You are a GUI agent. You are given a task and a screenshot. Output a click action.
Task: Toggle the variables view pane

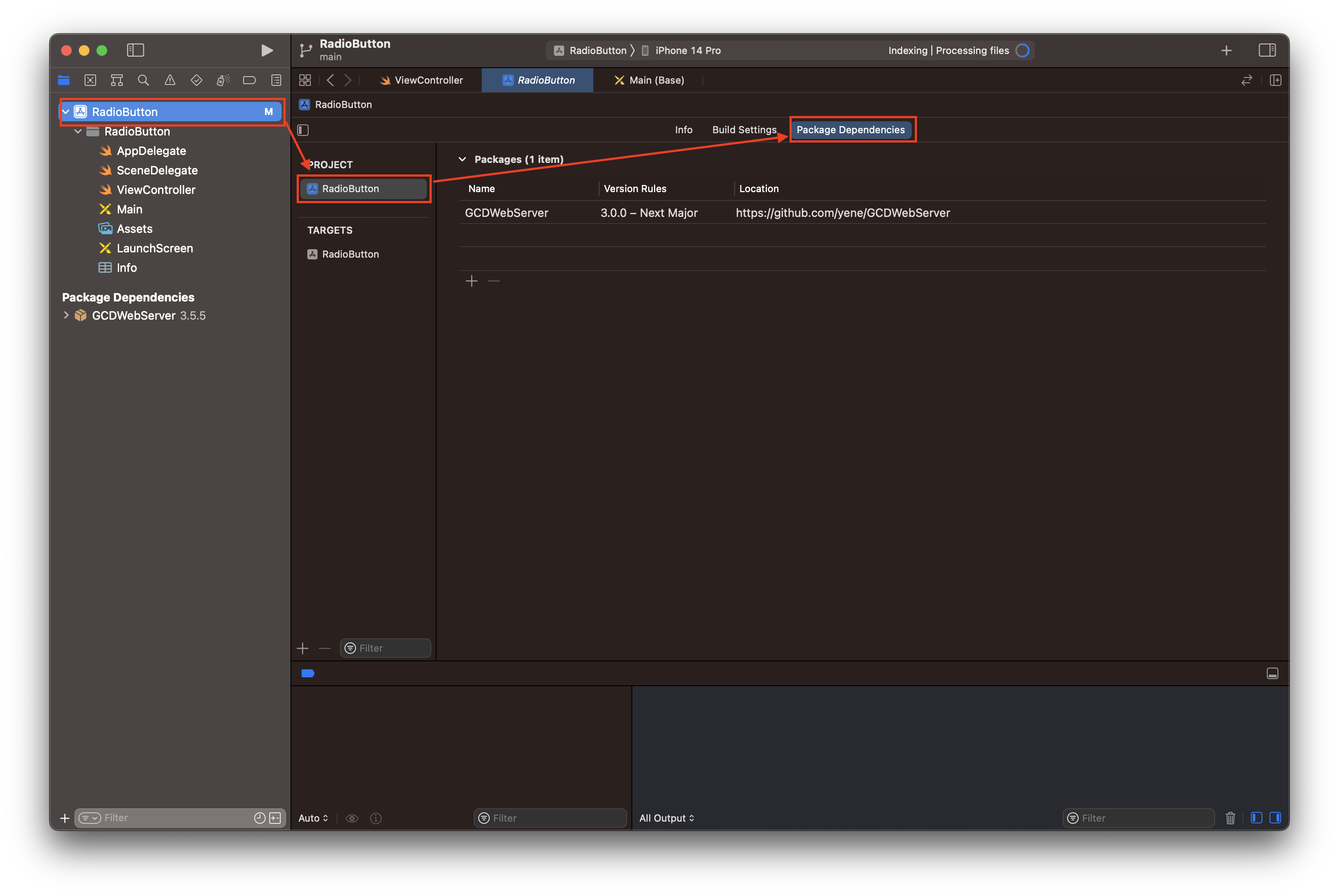tap(1256, 818)
